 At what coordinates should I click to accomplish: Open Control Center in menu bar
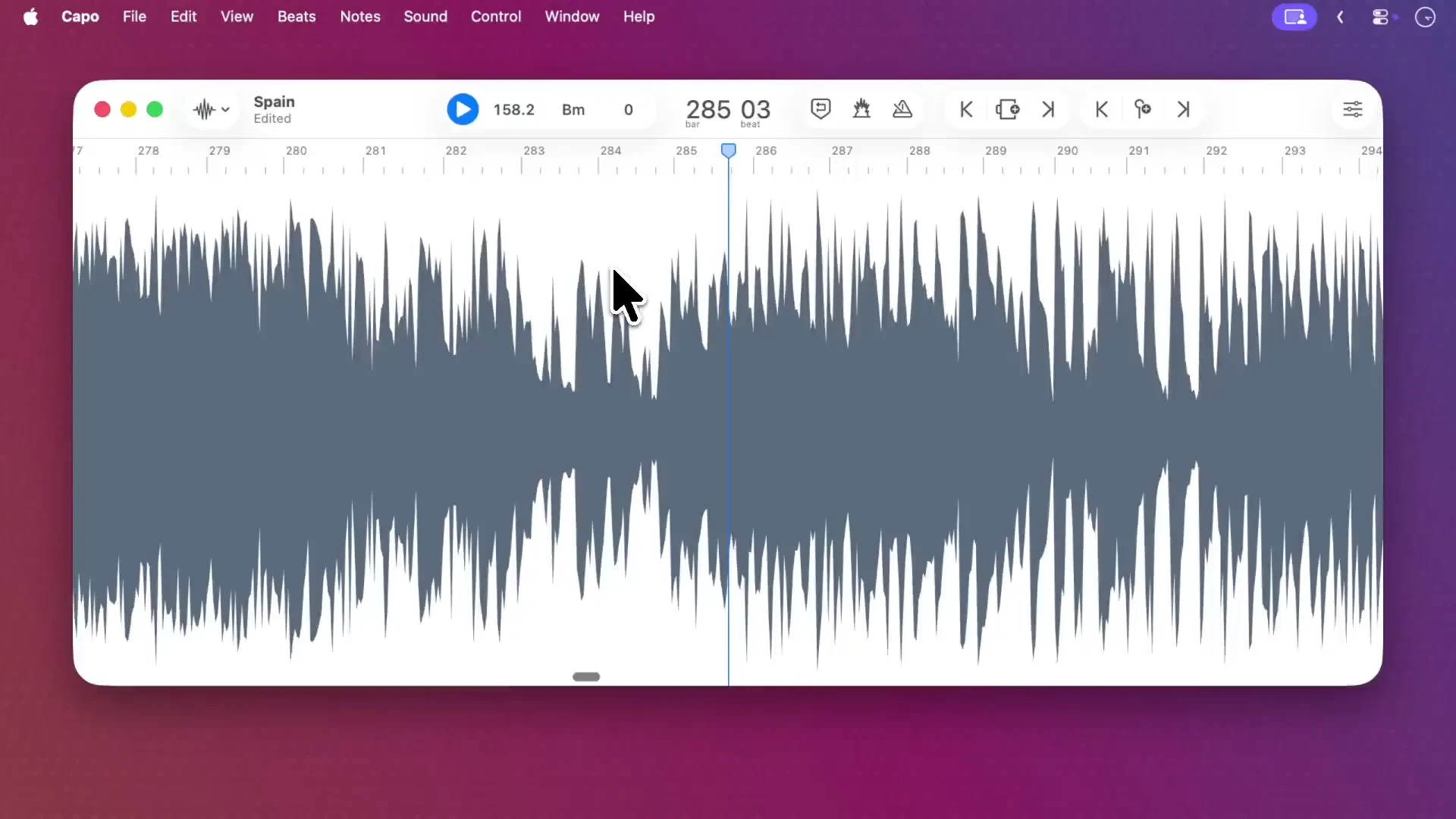point(1381,17)
